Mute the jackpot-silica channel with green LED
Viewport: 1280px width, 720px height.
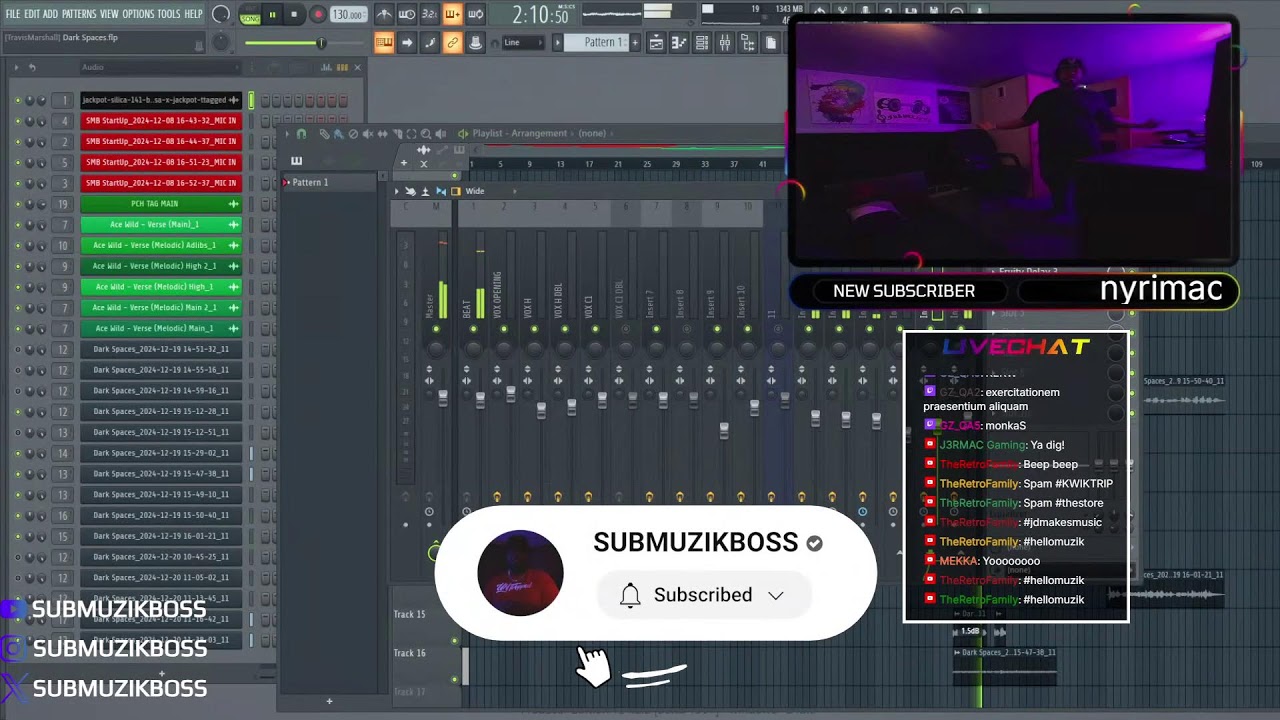(17, 100)
